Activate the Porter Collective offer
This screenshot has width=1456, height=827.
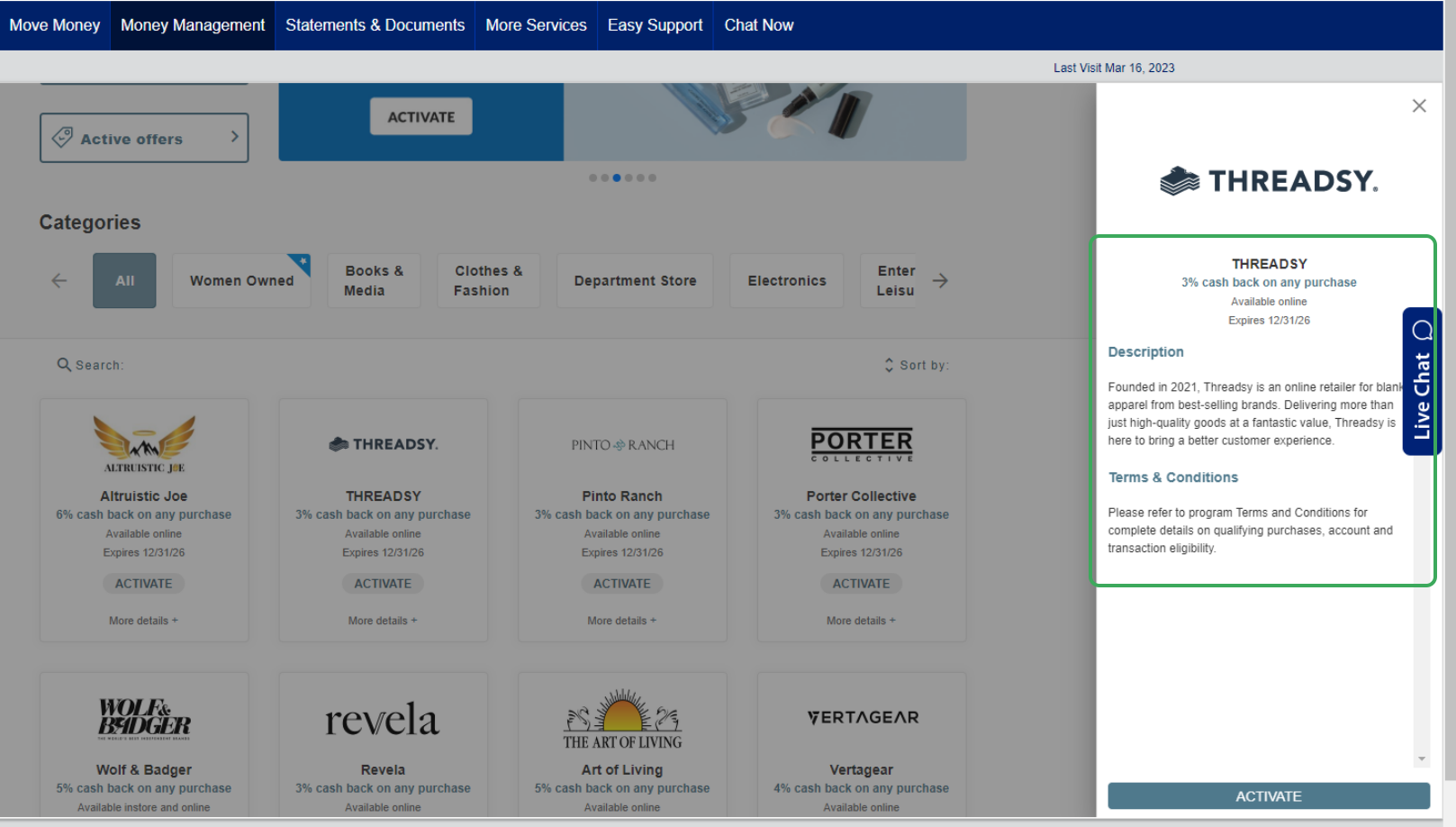coord(862,584)
